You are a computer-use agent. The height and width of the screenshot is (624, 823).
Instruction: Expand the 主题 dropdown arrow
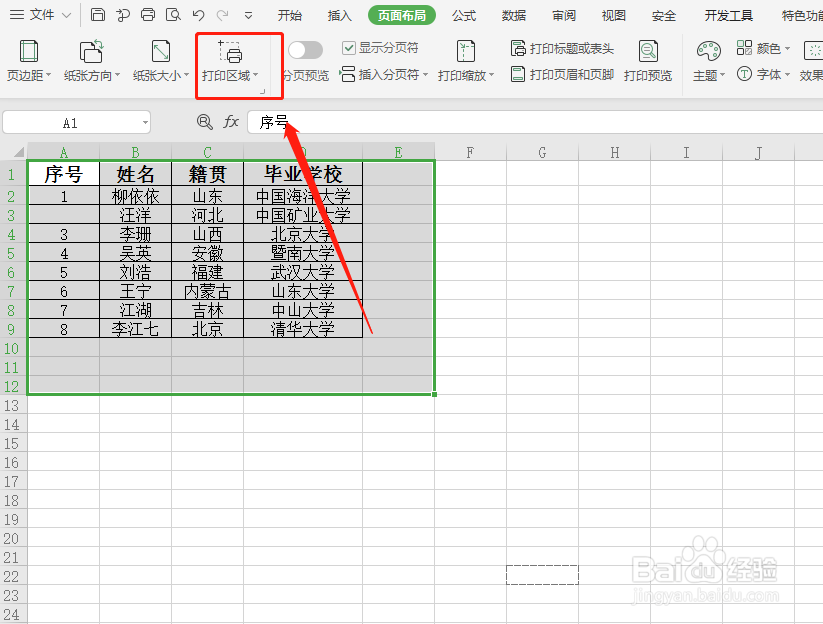[722, 76]
